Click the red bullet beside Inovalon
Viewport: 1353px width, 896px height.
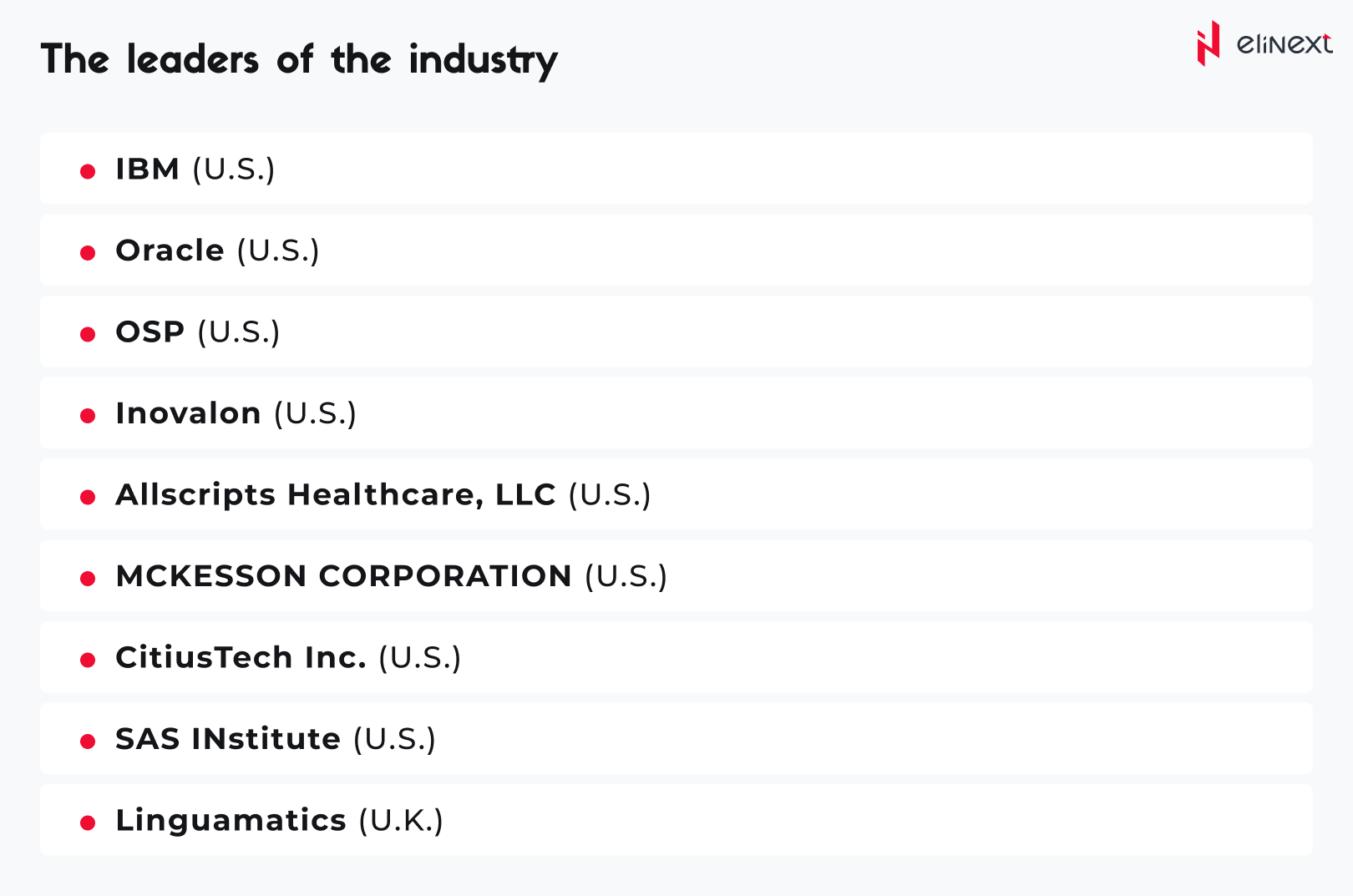[x=88, y=415]
